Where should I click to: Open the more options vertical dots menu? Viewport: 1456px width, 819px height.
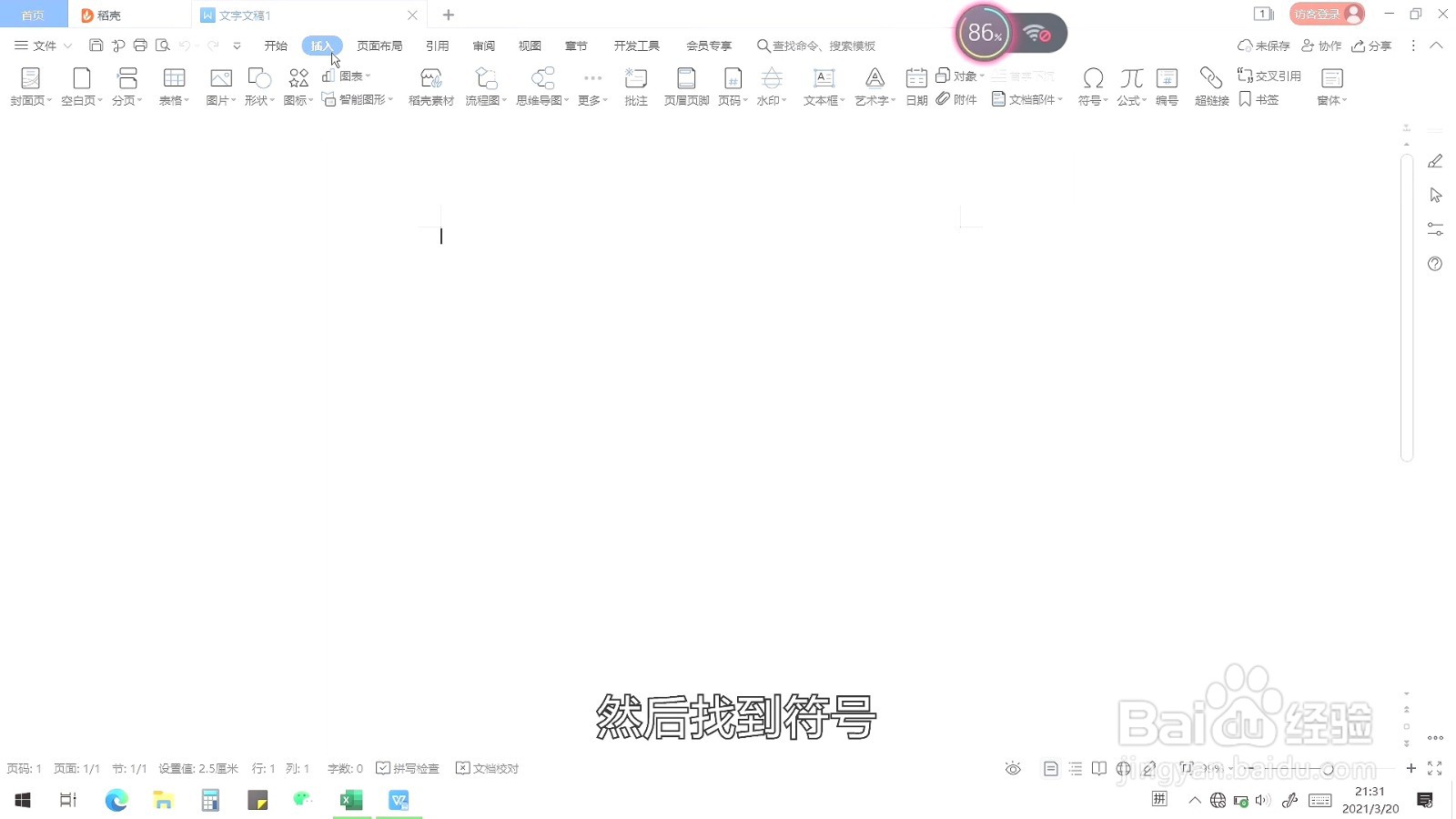[x=1413, y=45]
